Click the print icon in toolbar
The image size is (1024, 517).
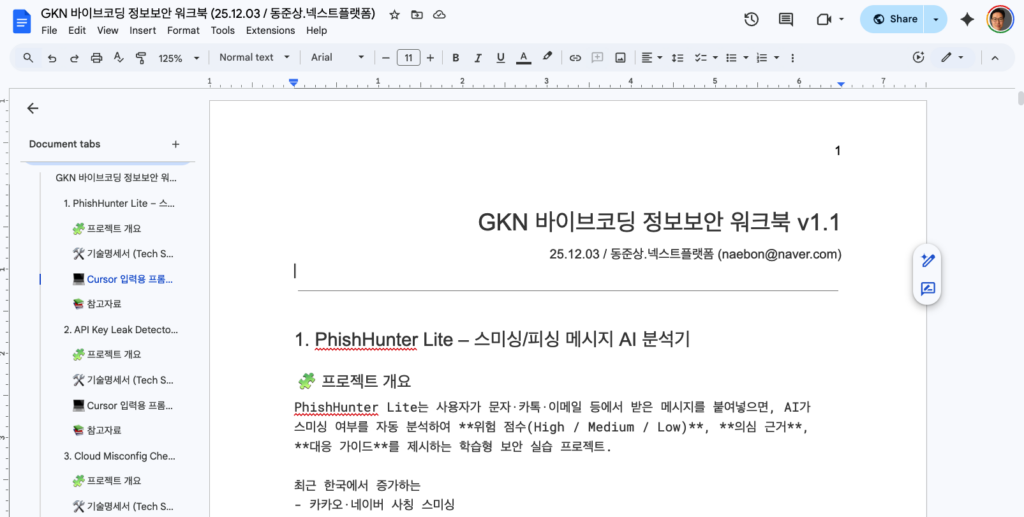coord(97,58)
